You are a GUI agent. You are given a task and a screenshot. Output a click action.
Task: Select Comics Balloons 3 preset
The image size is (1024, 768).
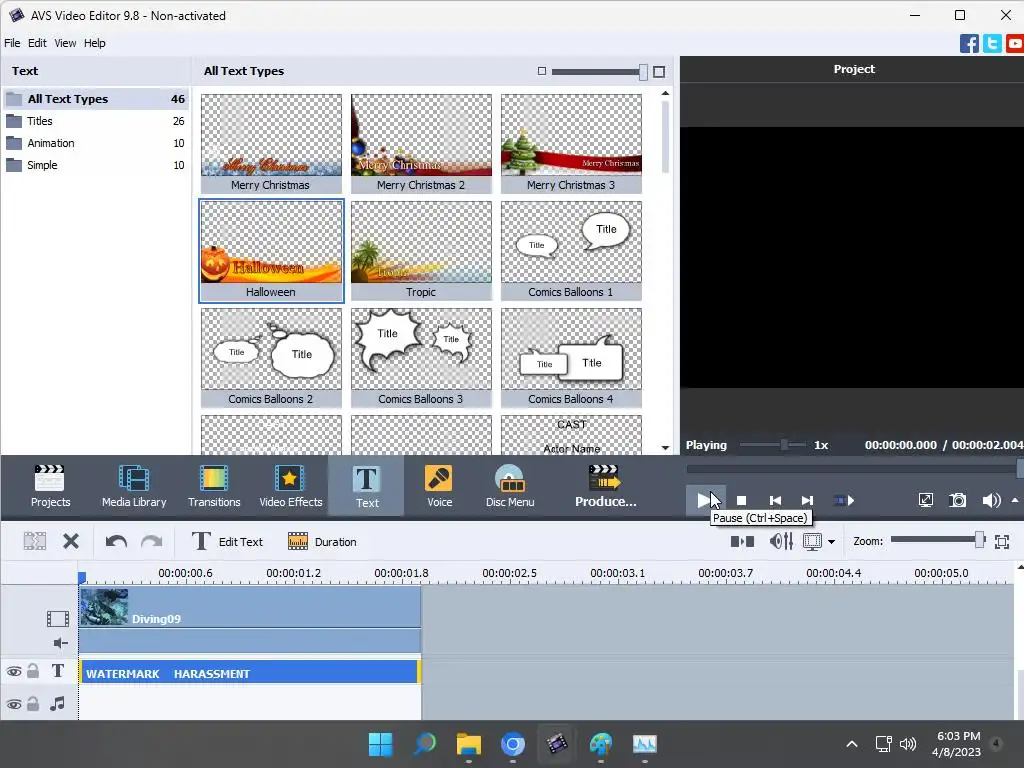(421, 358)
